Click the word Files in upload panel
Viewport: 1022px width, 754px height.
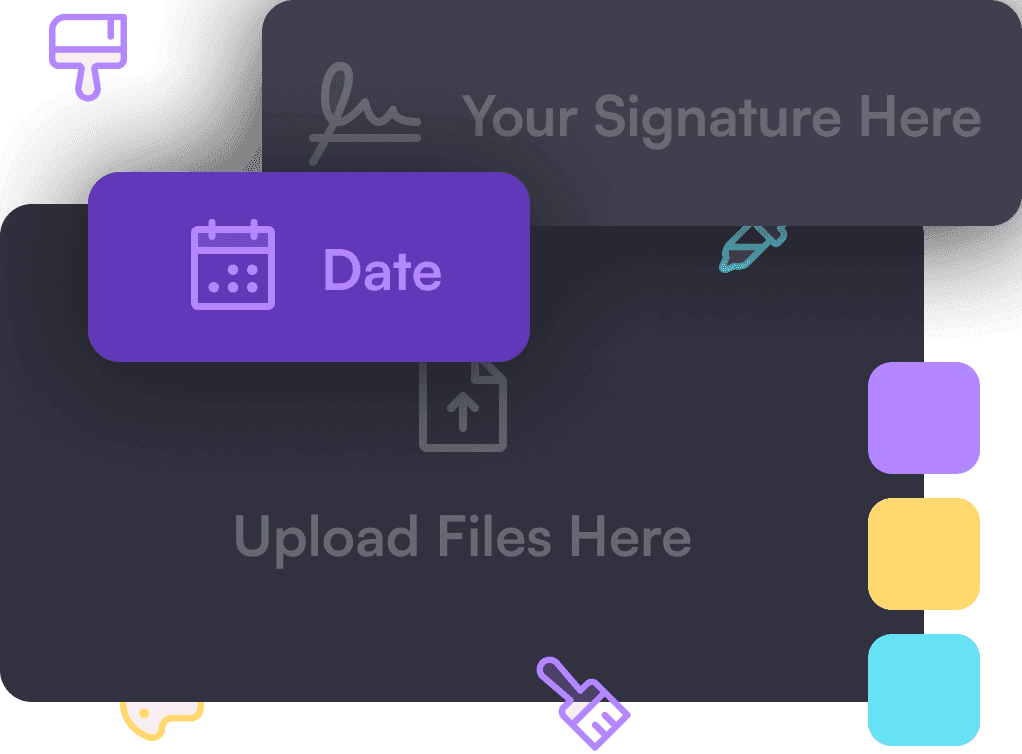point(495,536)
